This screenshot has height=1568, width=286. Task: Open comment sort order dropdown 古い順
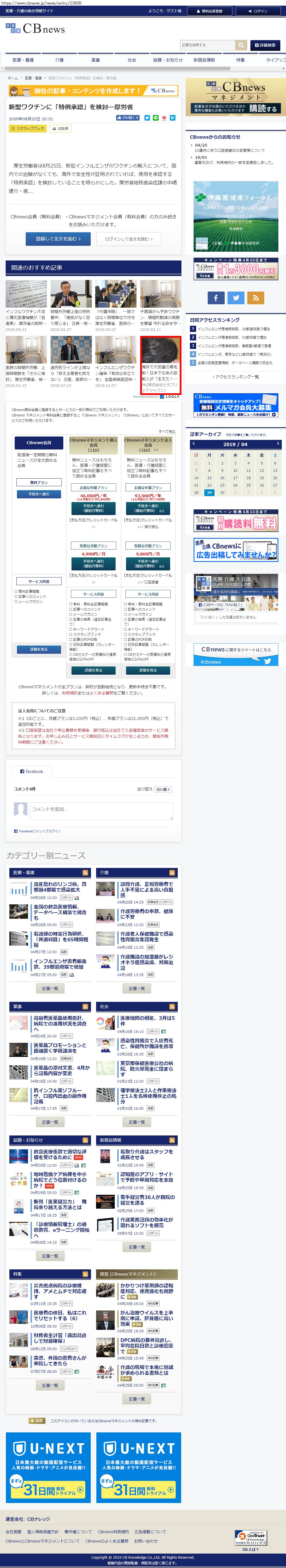click(x=163, y=789)
